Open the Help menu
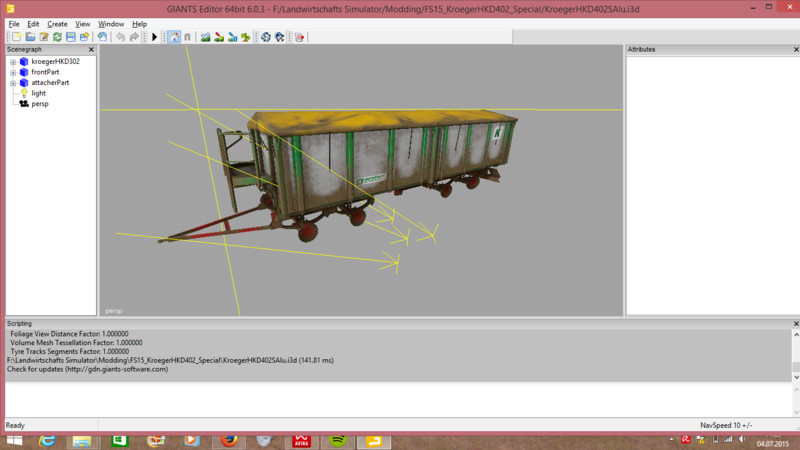Image resolution: width=800 pixels, height=450 pixels. click(x=139, y=24)
